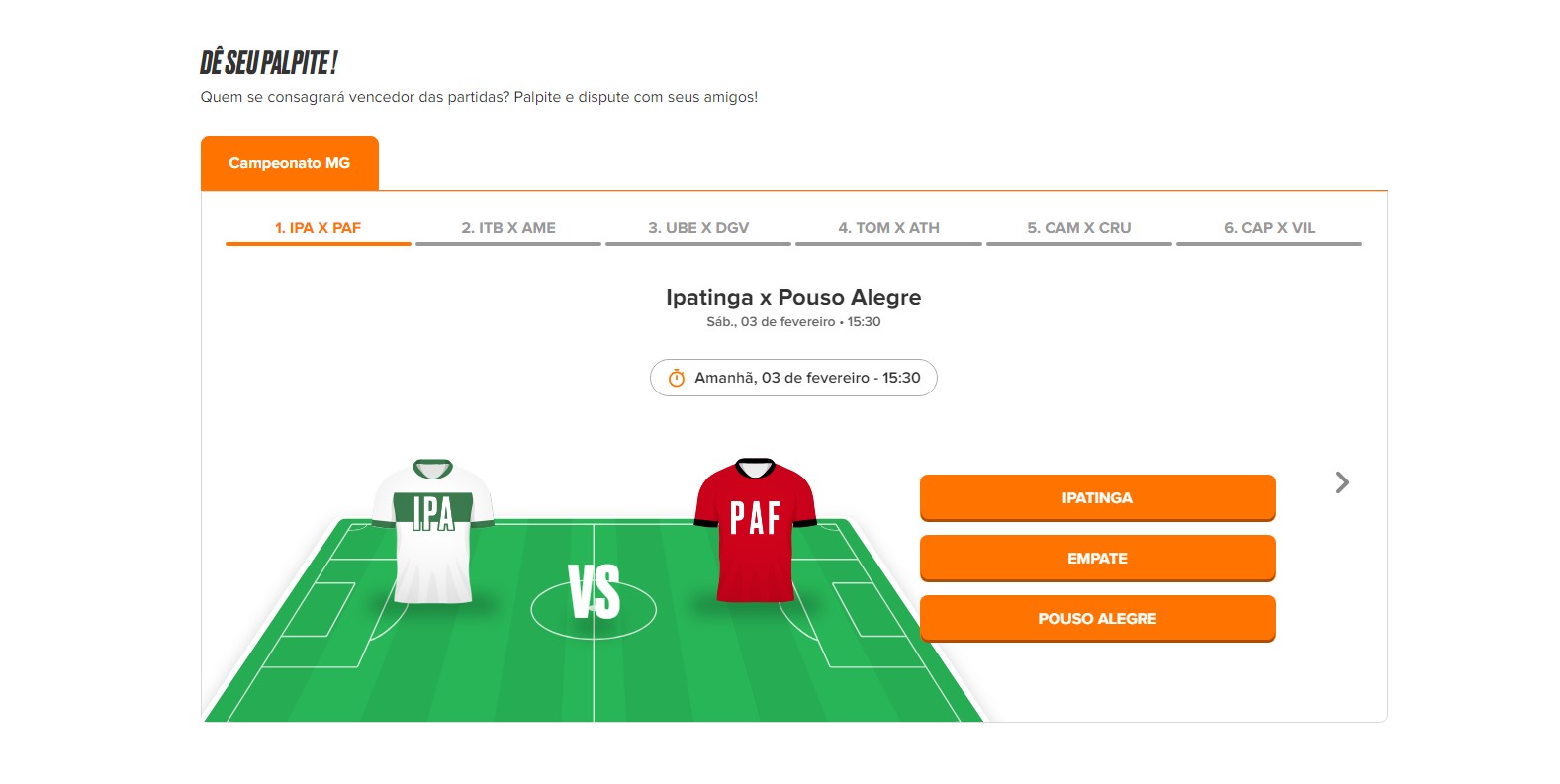This screenshot has height=784, width=1560.
Task: Select match tab 1. IPA X PAF
Action: 318,228
